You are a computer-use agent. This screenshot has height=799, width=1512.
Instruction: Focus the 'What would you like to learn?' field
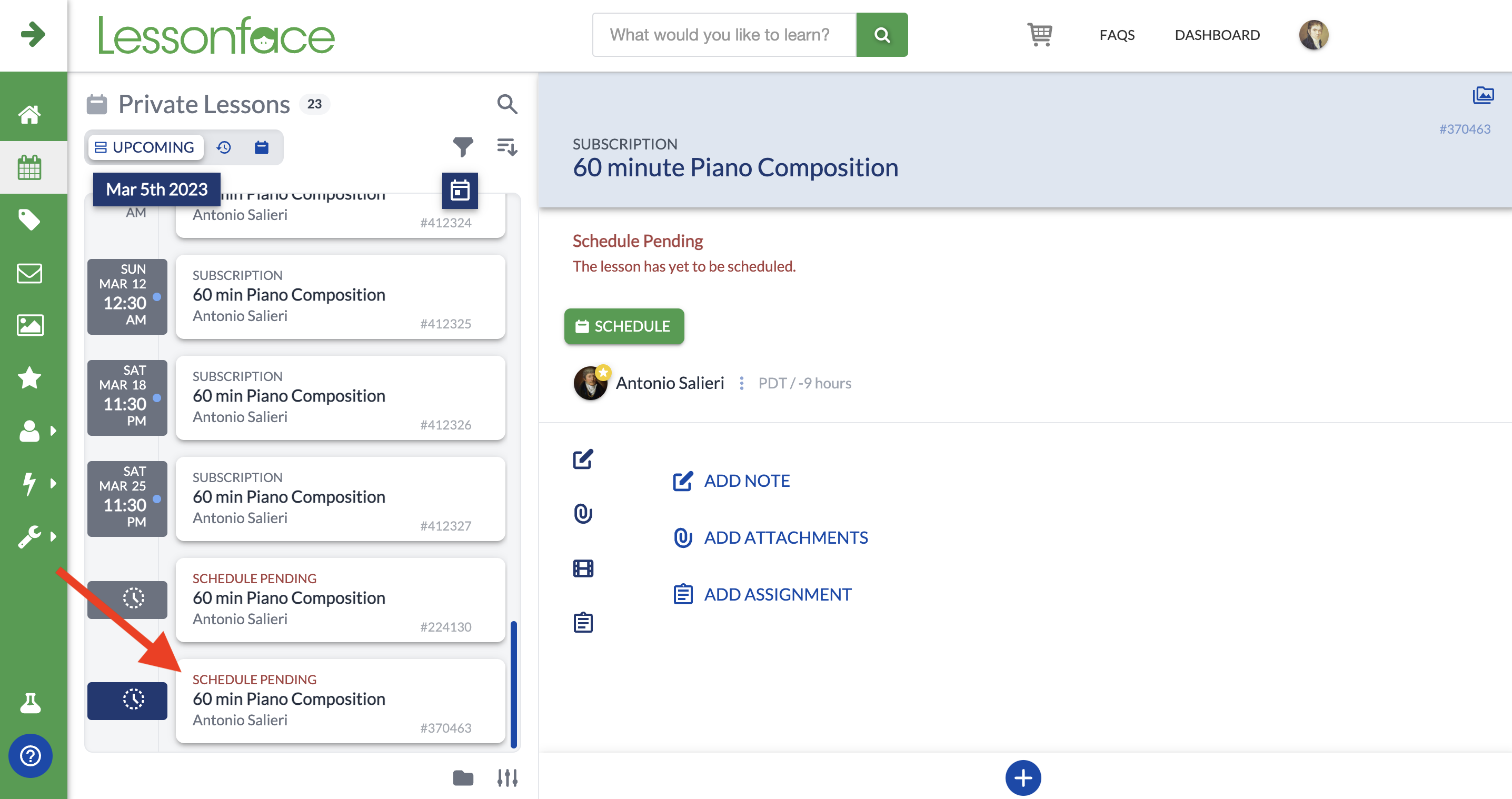(724, 35)
